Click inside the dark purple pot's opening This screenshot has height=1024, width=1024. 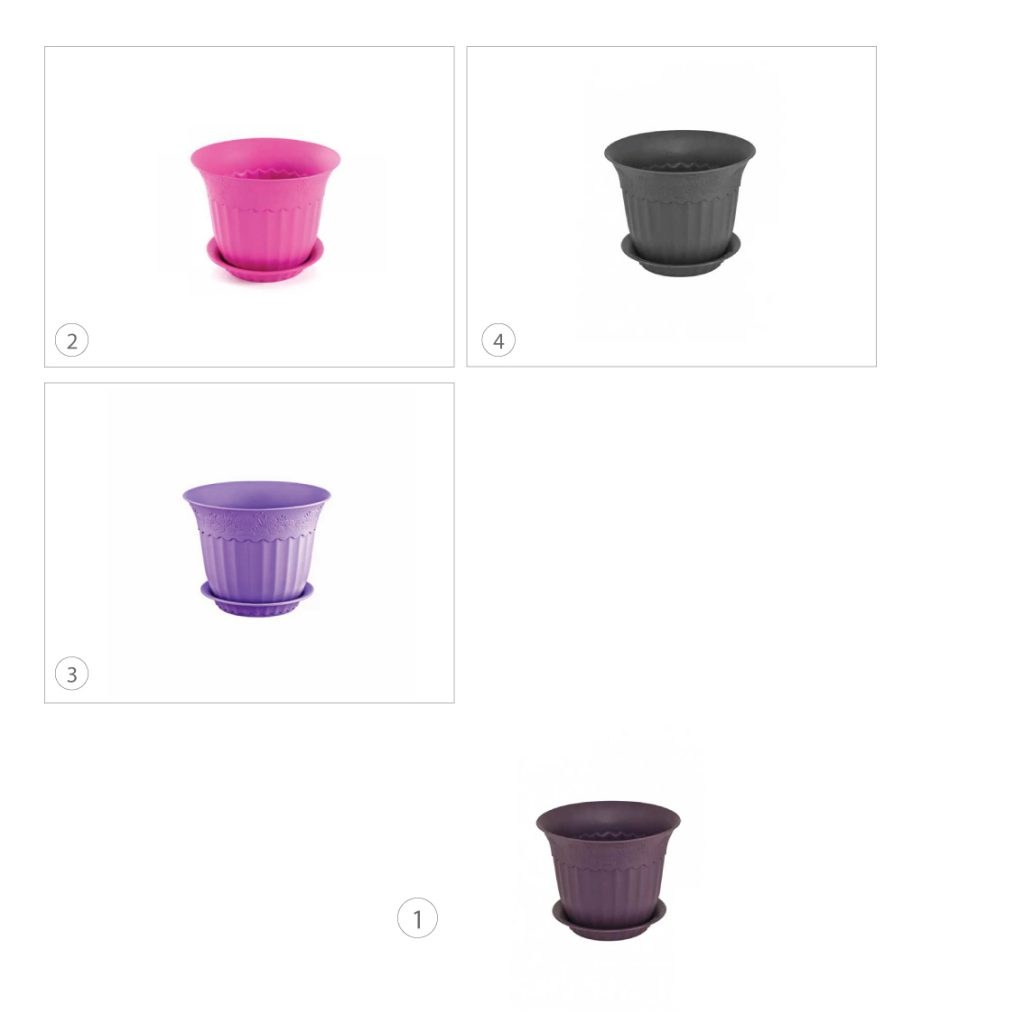(609, 820)
